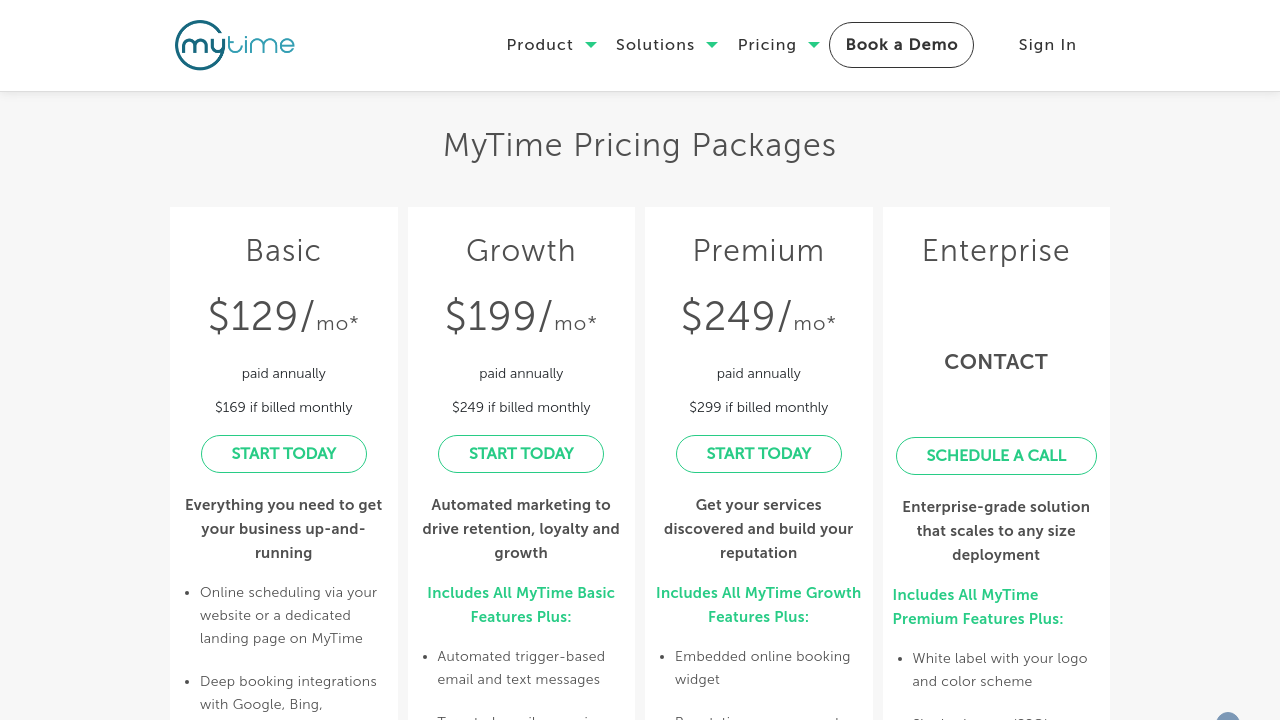This screenshot has width=1280, height=720.
Task: Click the MyTime logo
Action: pos(235,45)
